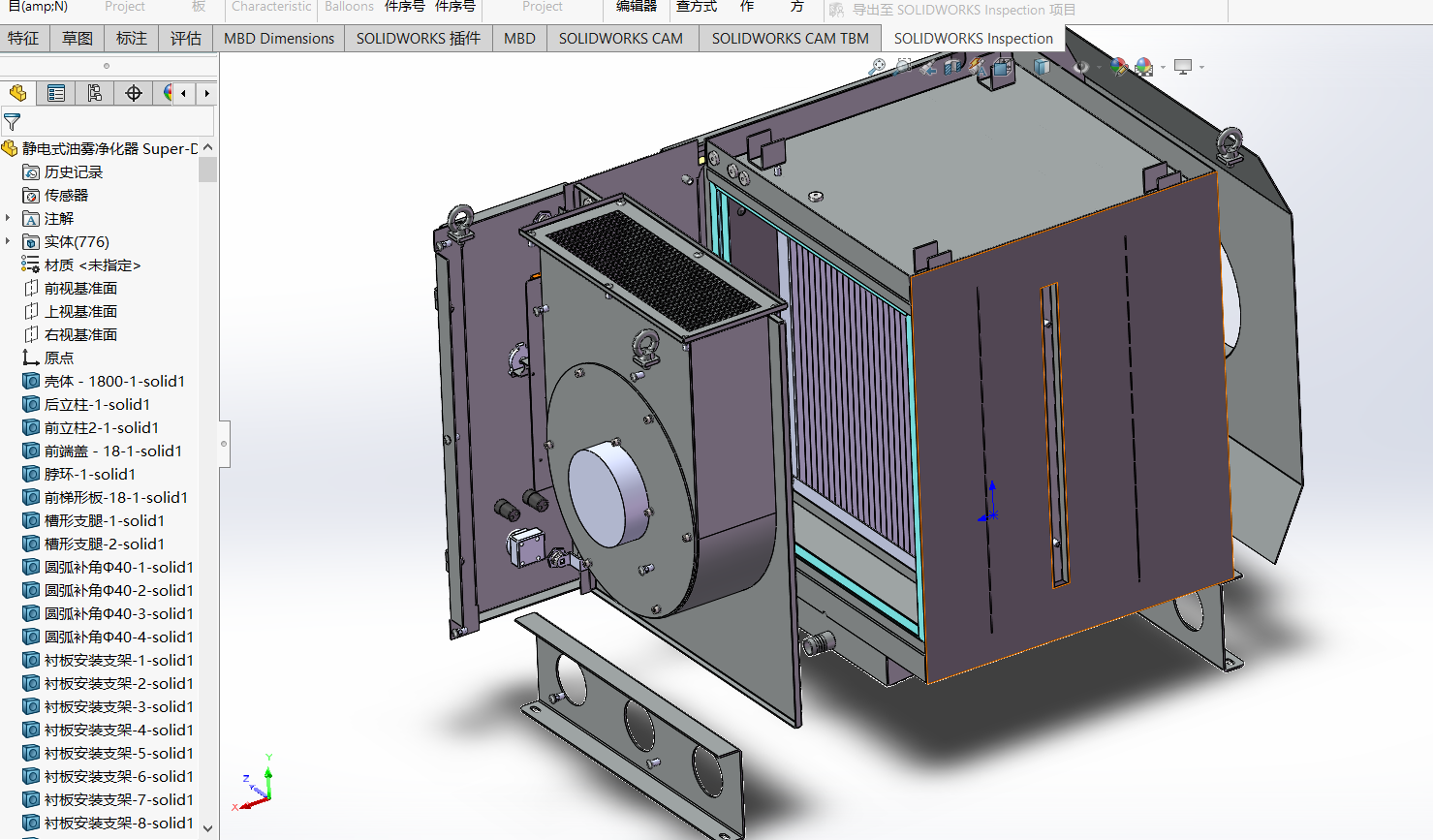Open the DimXpertManager crosshair tab
The image size is (1433, 840).
tap(134, 93)
